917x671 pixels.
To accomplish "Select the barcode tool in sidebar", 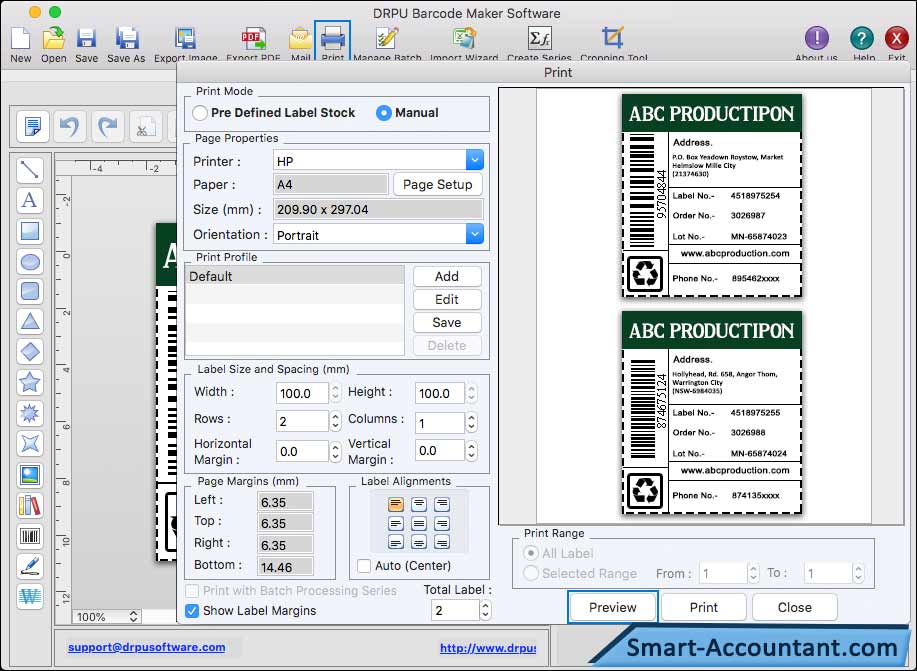I will click(30, 536).
